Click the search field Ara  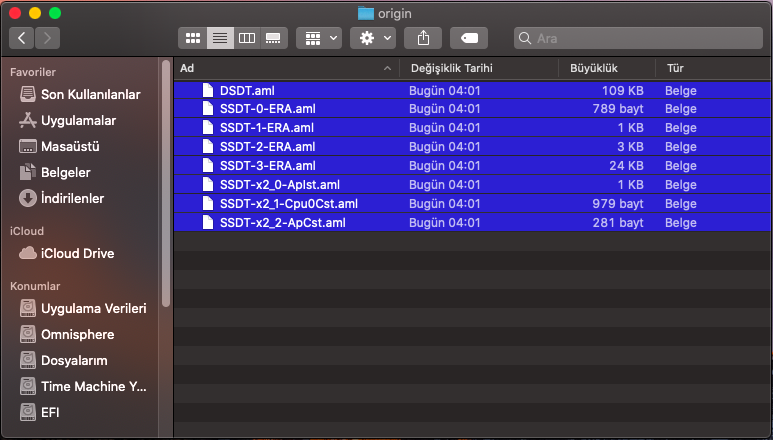click(640, 38)
